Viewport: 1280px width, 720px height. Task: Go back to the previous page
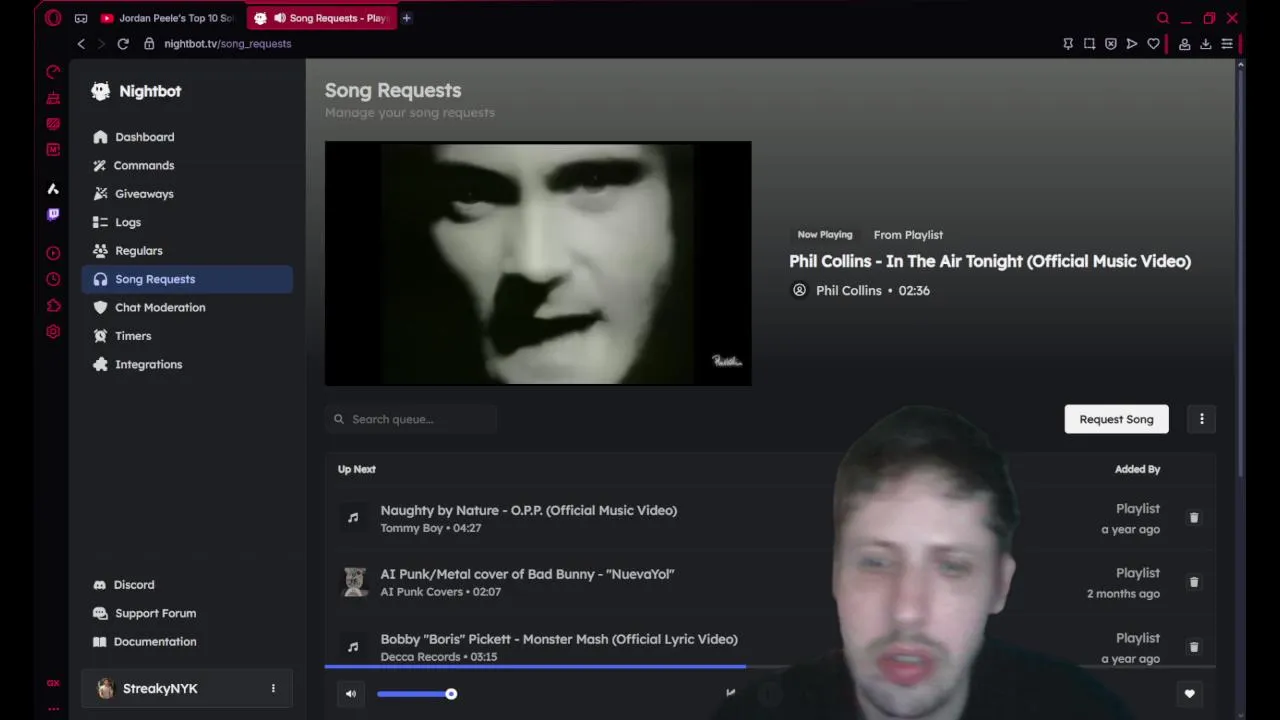click(81, 44)
